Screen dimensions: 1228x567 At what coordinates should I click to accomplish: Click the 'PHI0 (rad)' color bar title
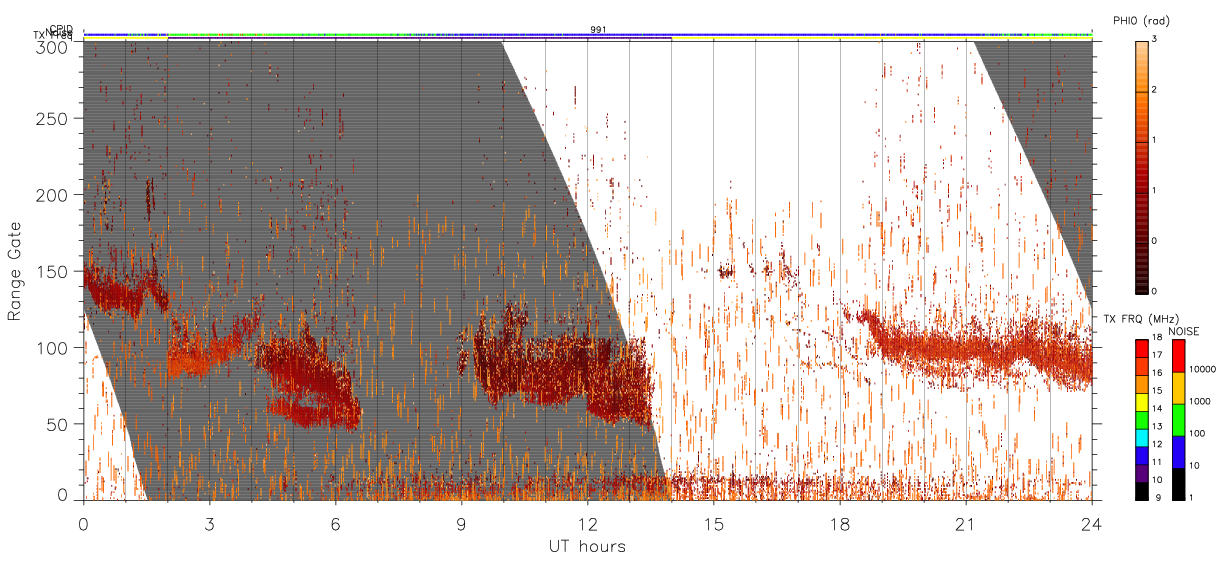tap(1142, 21)
